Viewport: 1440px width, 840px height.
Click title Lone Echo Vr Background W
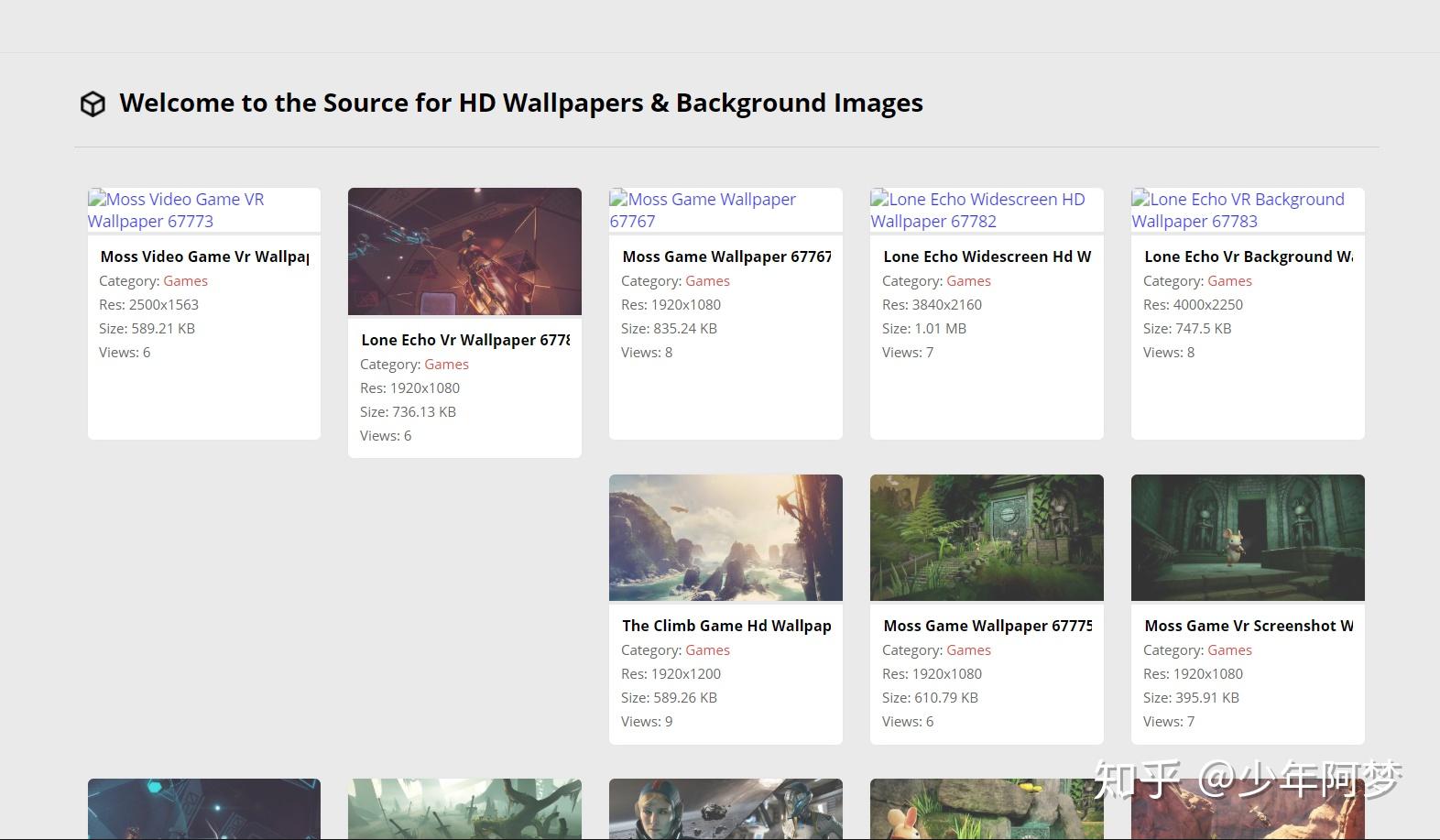(1249, 256)
